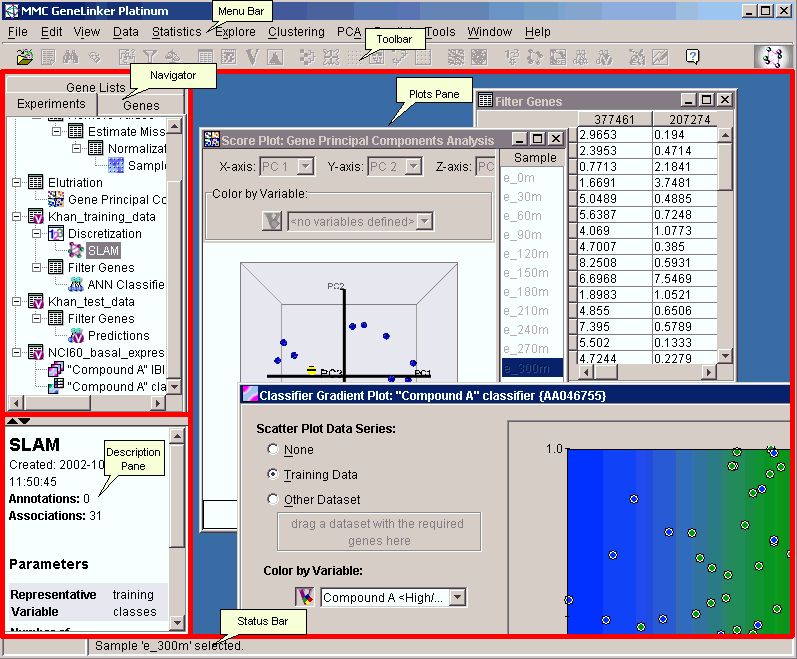Click the "Compound A" IBIS node icon

pos(55,369)
